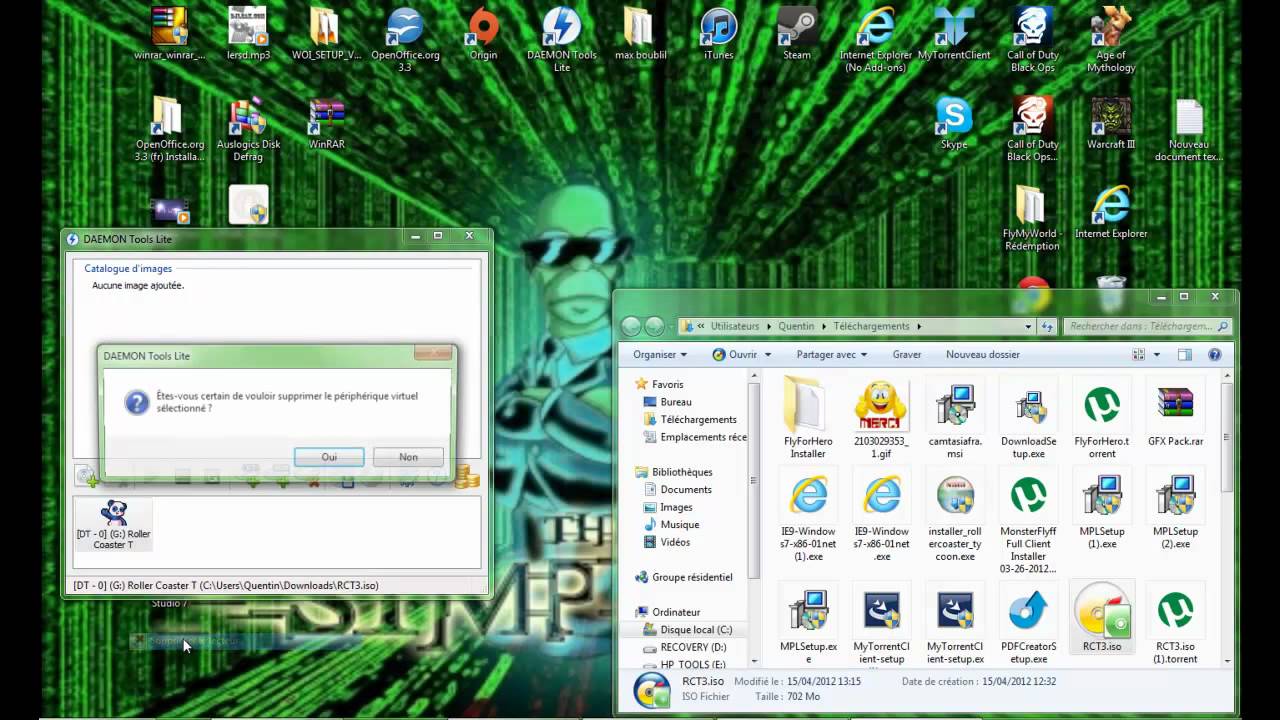1280x720 pixels.
Task: Select the lersd.mp3 file on the desktop
Action: 248,35
